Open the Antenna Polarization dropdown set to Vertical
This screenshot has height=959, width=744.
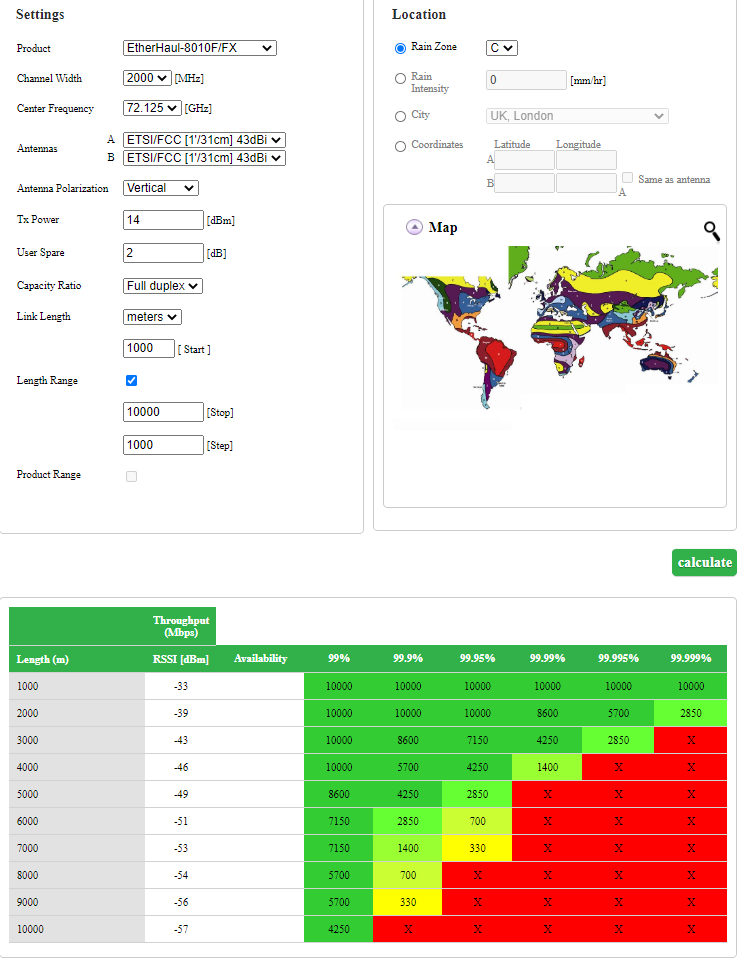coord(161,188)
